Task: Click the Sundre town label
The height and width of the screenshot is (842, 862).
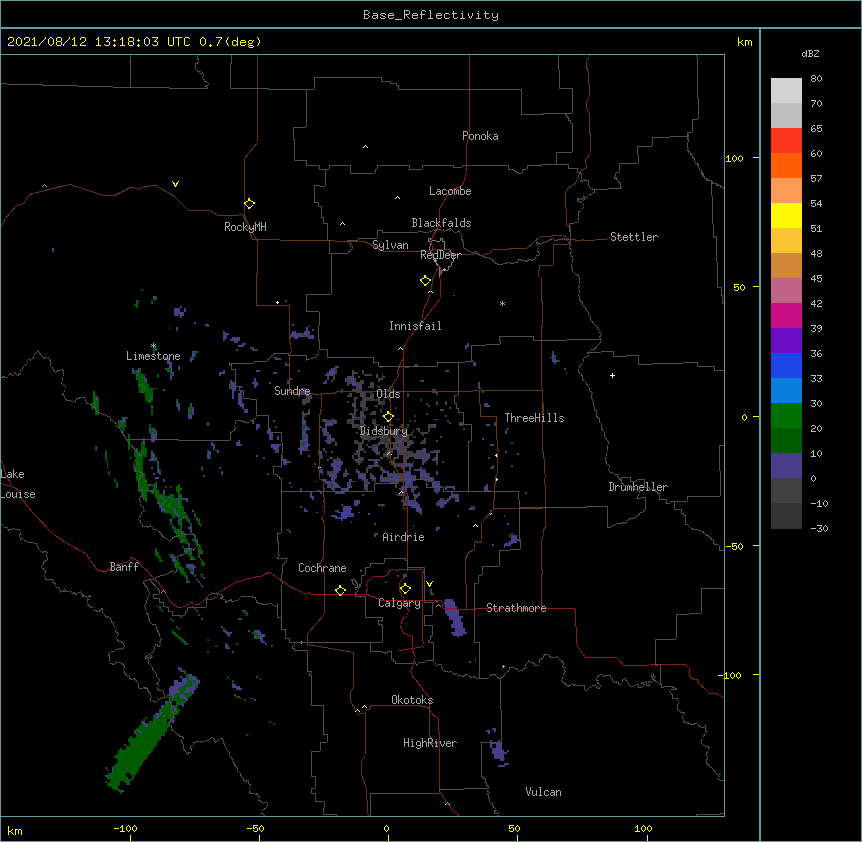Action: point(292,391)
